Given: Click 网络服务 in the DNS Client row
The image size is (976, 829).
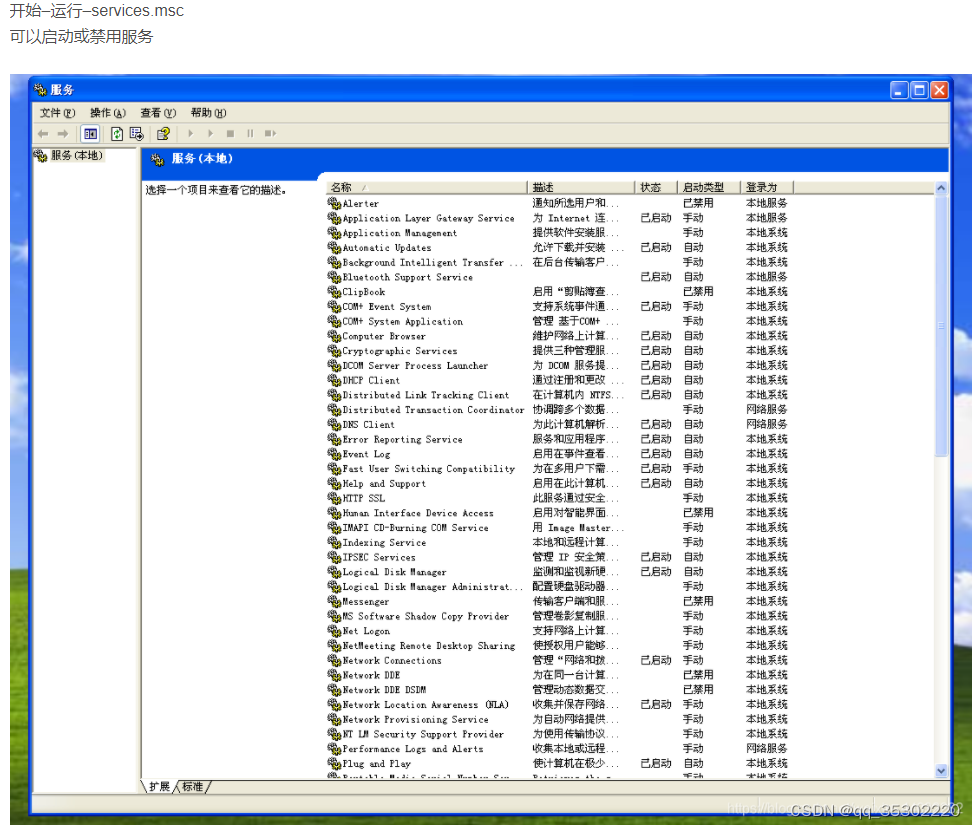Looking at the screenshot, I should click(766, 424).
